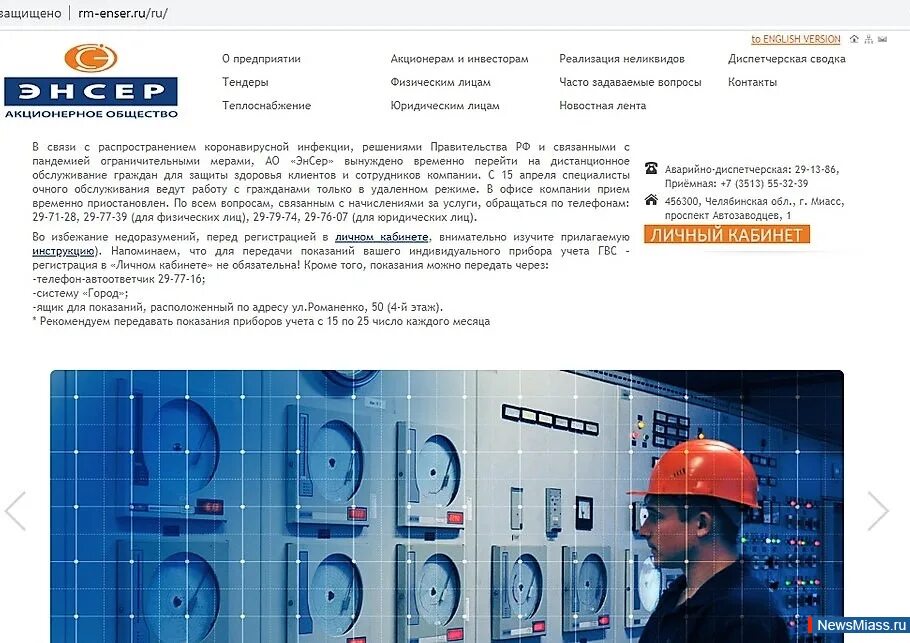Click the address '456300, Челябинская обл., г. Миасс' text
The height and width of the screenshot is (643, 910).
tap(754, 201)
